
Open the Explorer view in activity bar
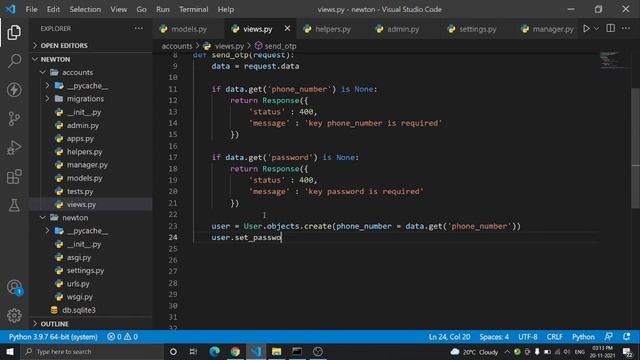pos(14,32)
